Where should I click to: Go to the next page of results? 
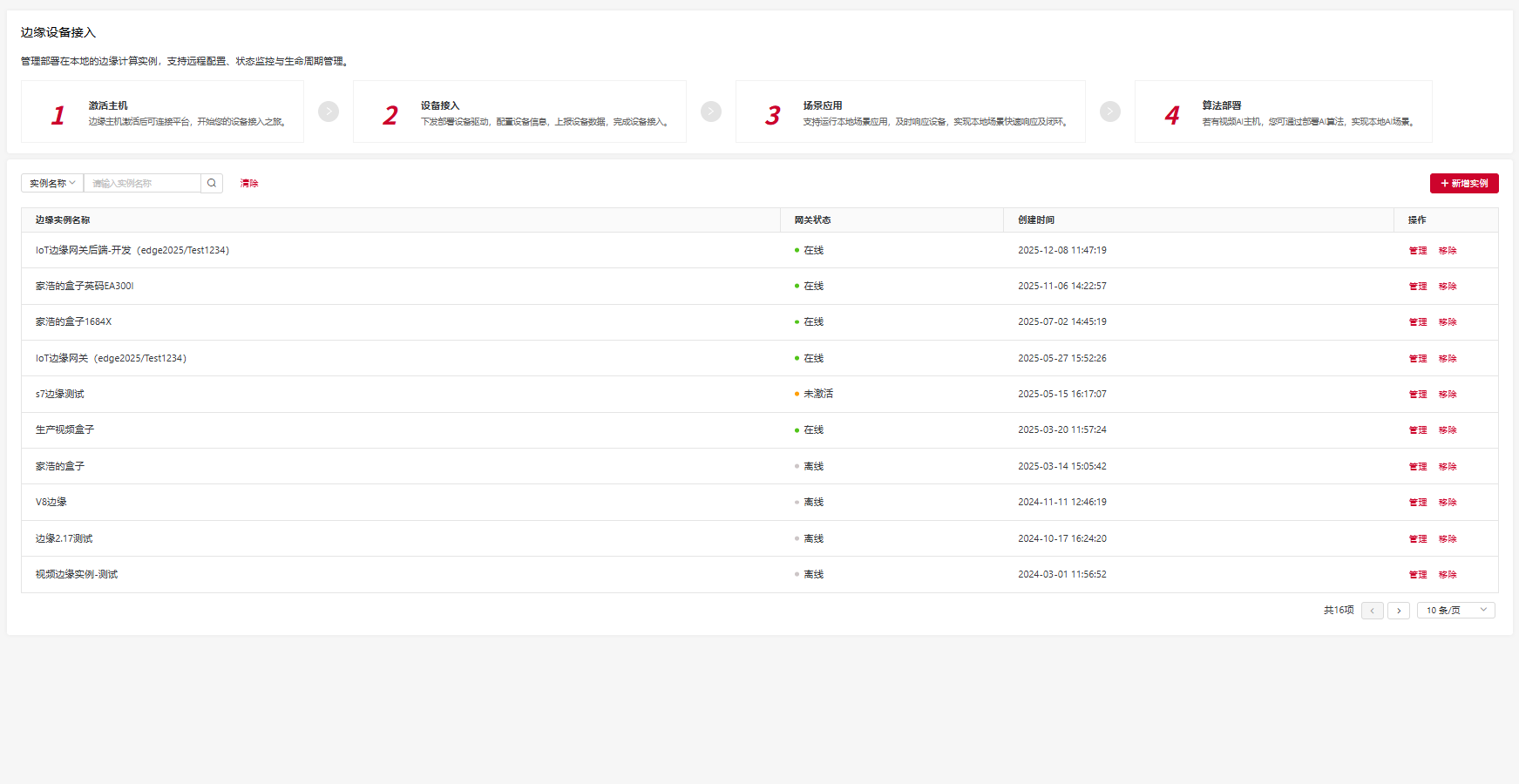click(1399, 611)
